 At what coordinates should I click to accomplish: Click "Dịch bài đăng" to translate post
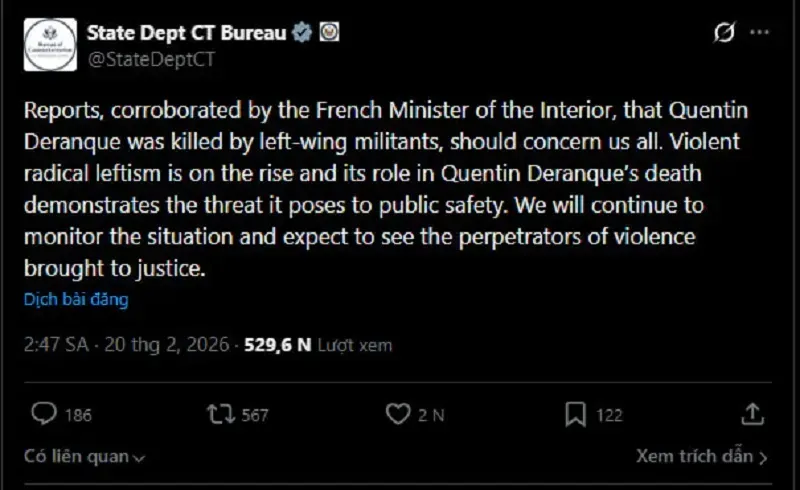pos(76,299)
